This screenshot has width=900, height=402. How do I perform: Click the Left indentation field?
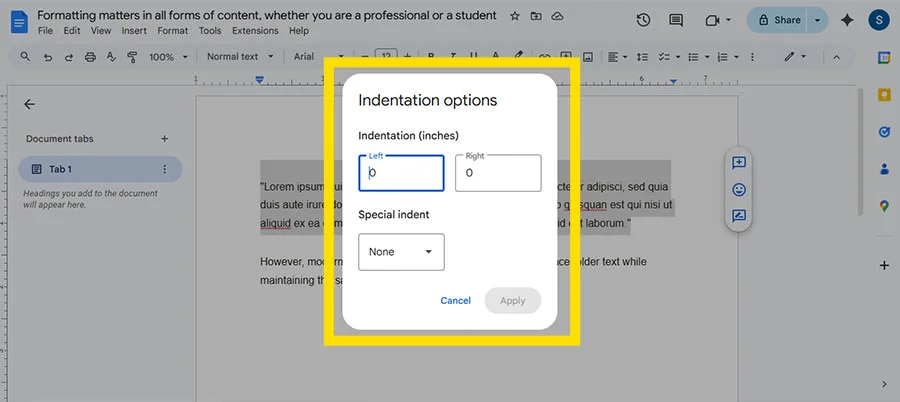401,173
